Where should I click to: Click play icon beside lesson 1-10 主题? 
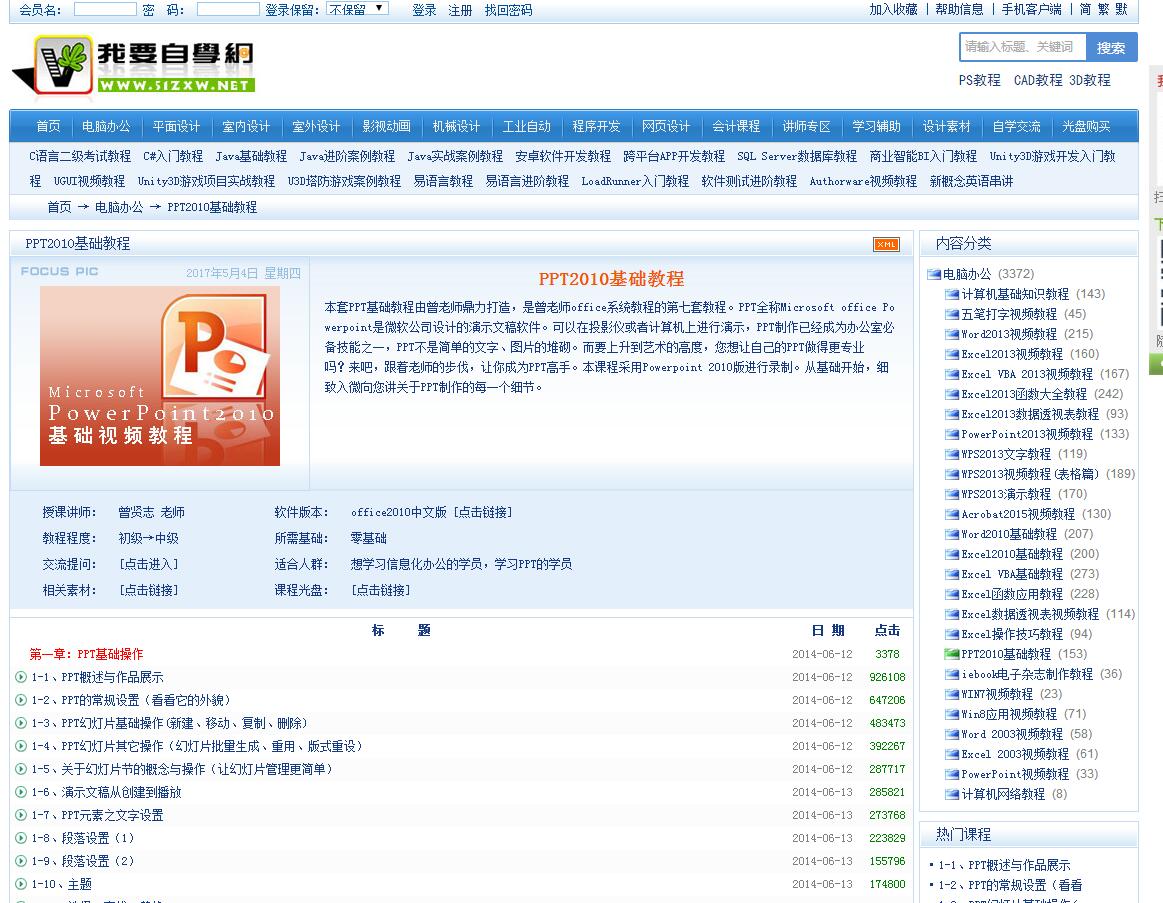[x=21, y=884]
